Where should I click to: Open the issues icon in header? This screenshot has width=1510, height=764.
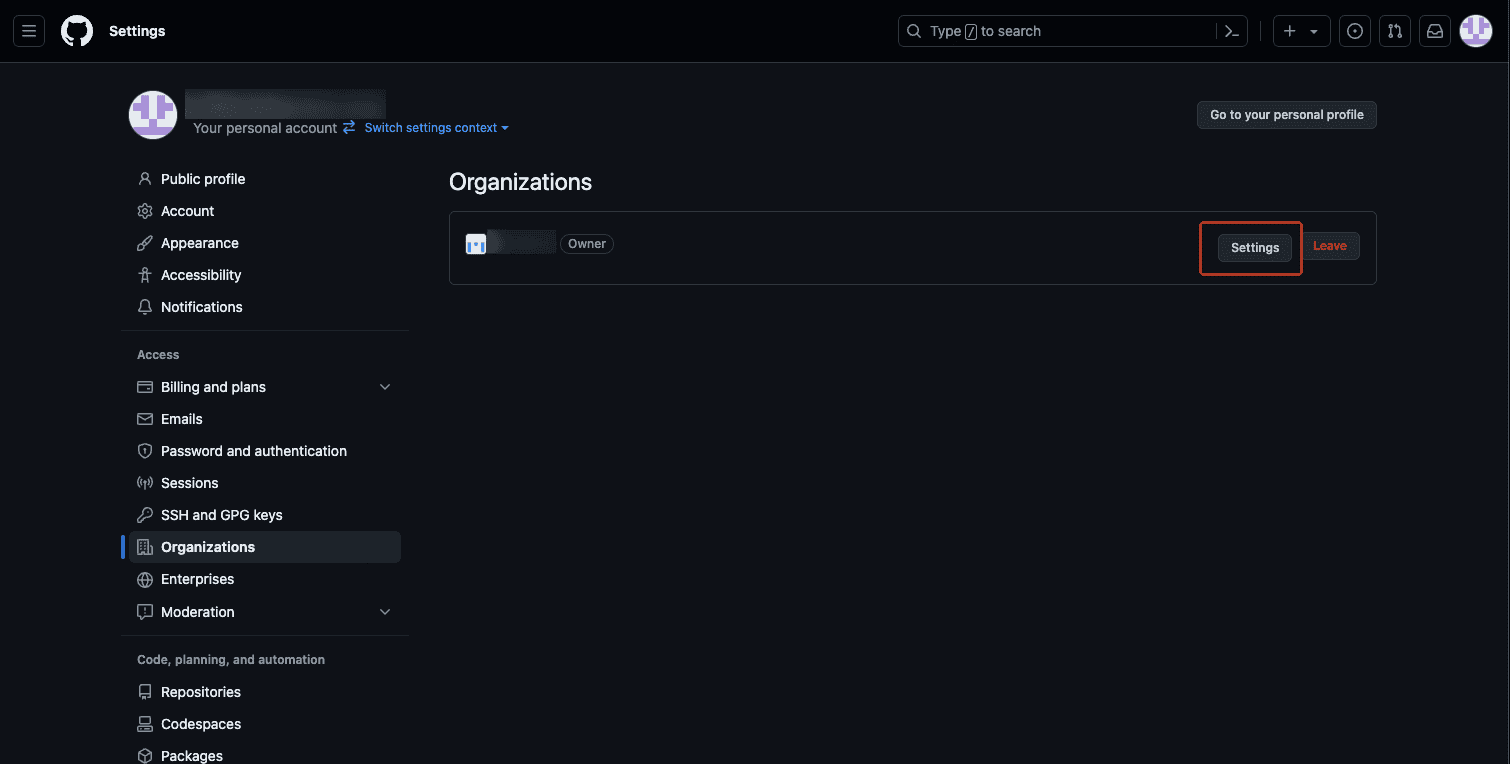coord(1355,31)
